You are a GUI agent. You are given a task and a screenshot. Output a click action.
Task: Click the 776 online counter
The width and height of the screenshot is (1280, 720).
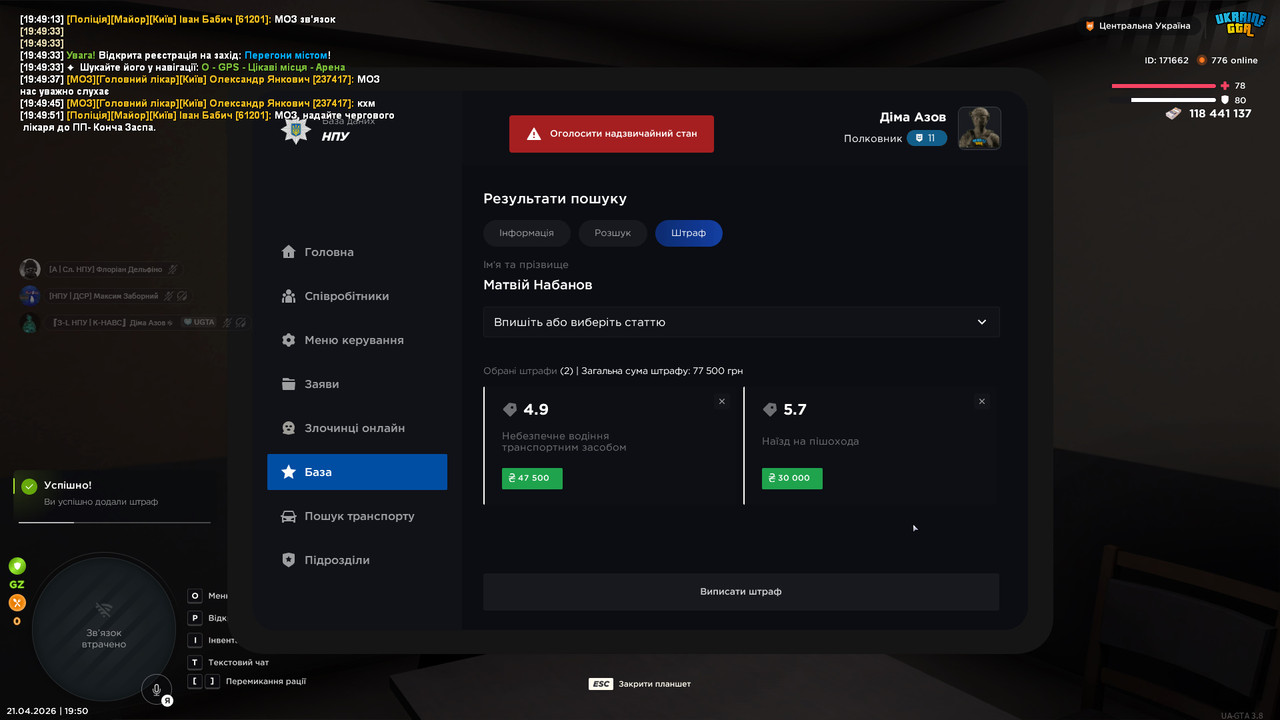[x=1234, y=60]
